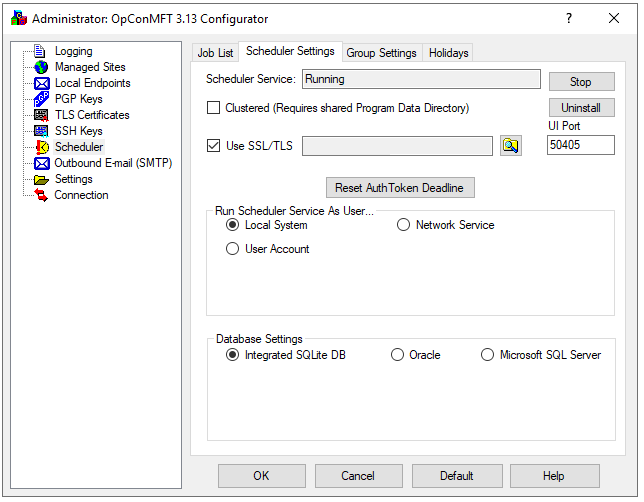The image size is (644, 502).
Task: Select Network Service radio button
Action: [x=403, y=225]
